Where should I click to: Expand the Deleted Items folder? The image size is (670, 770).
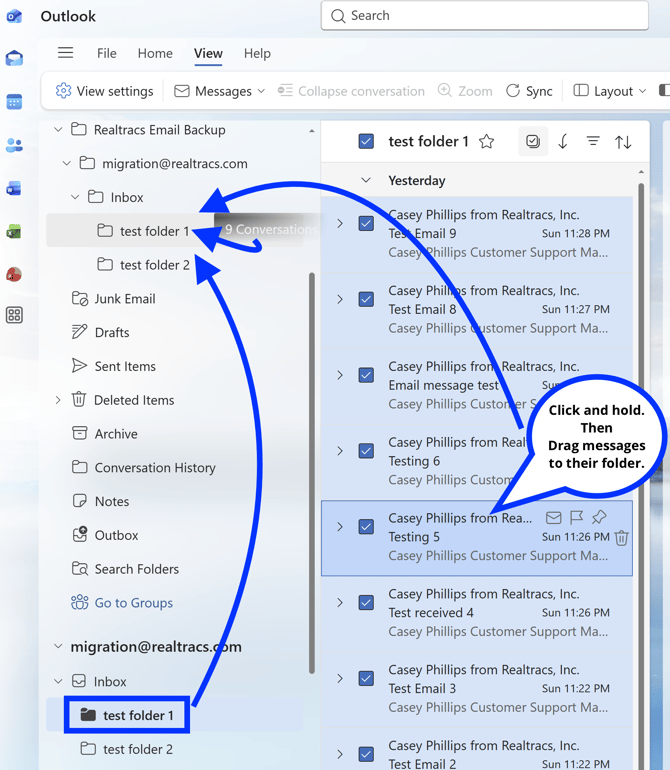tap(58, 400)
